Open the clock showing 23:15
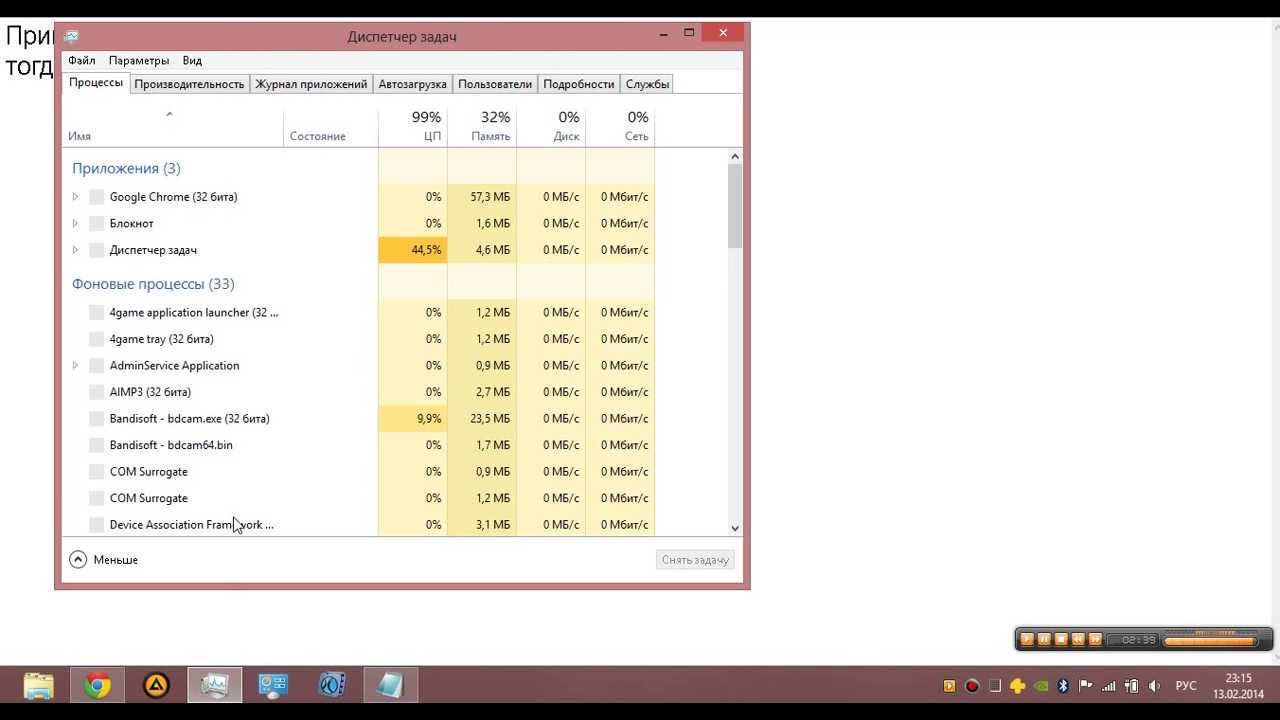 pos(1238,686)
